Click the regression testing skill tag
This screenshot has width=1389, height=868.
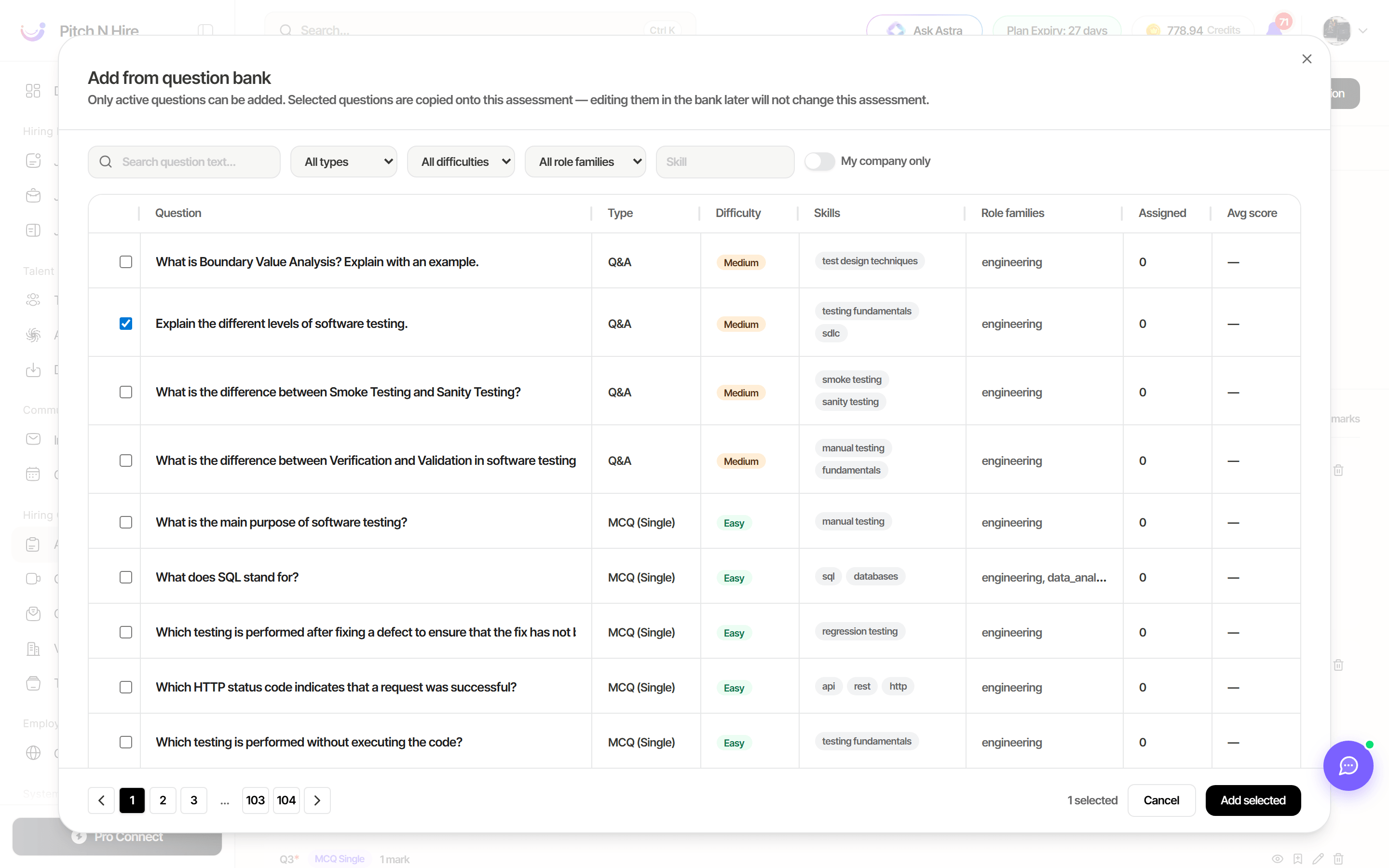[860, 632]
